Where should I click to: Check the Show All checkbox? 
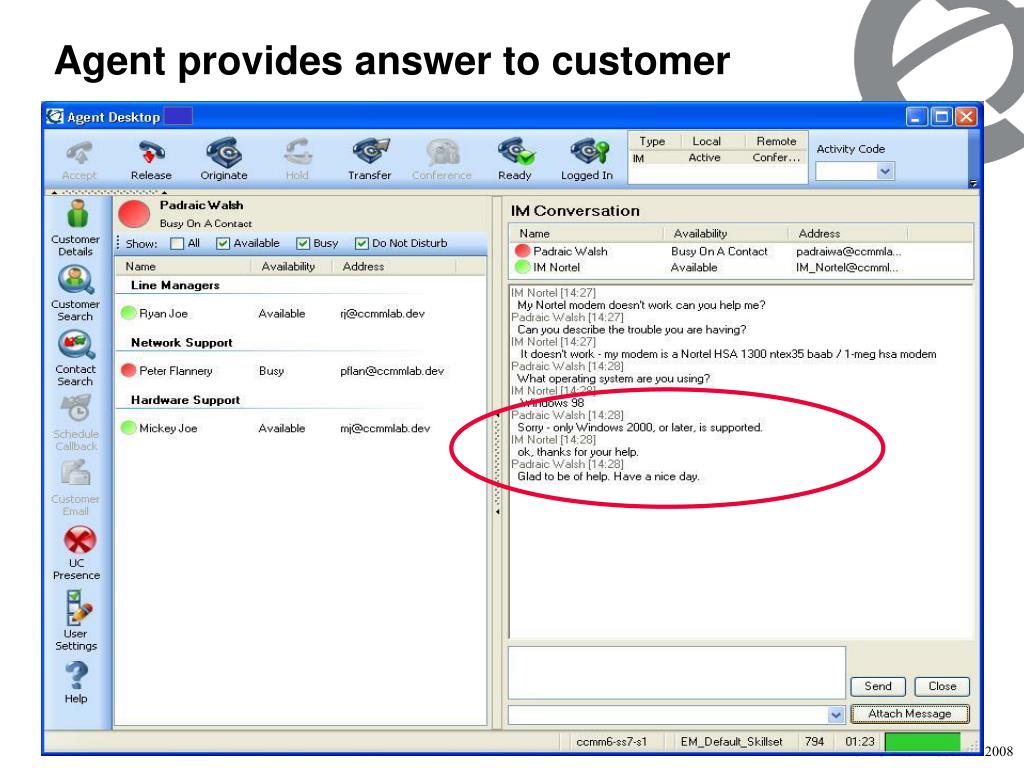177,244
